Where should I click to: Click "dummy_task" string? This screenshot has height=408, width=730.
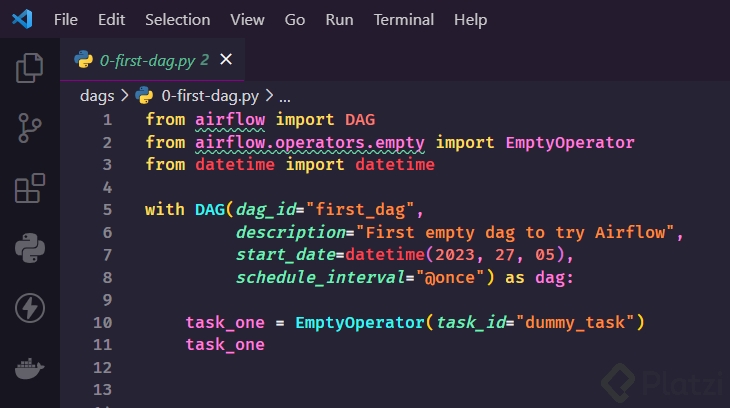point(575,322)
